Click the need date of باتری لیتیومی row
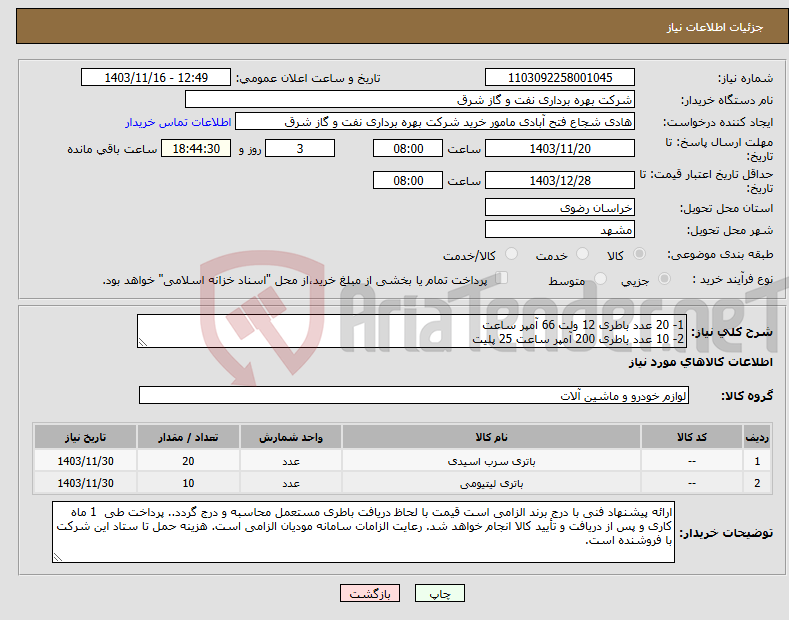 [x=86, y=483]
